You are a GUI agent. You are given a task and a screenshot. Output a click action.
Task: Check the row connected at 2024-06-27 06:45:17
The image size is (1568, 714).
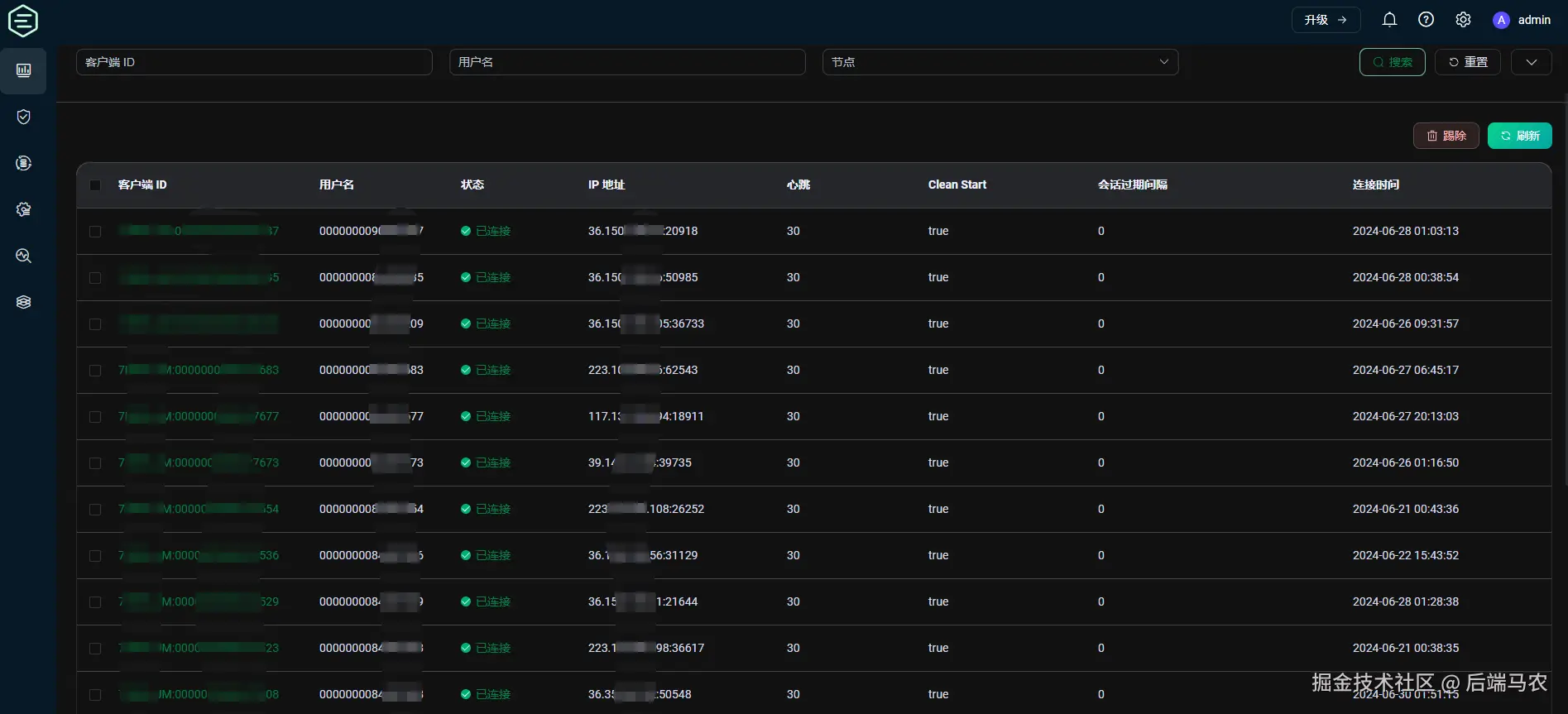tap(95, 371)
